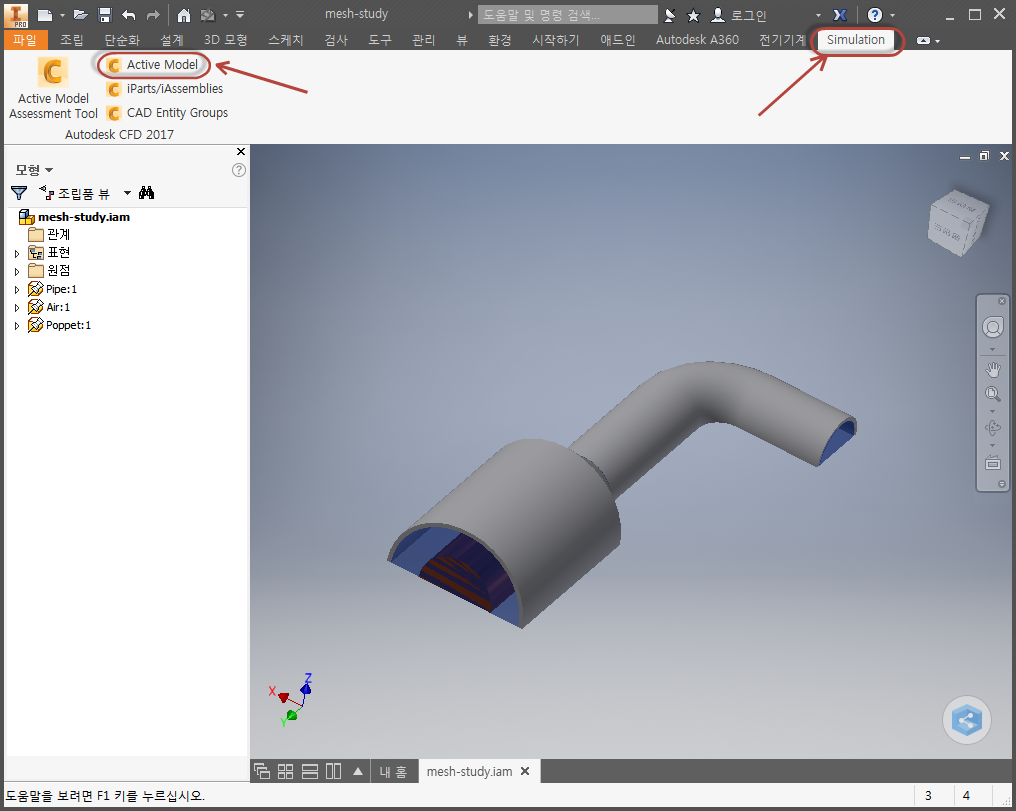Expand the Poppet:1 component node
The image size is (1016, 811).
(x=17, y=326)
